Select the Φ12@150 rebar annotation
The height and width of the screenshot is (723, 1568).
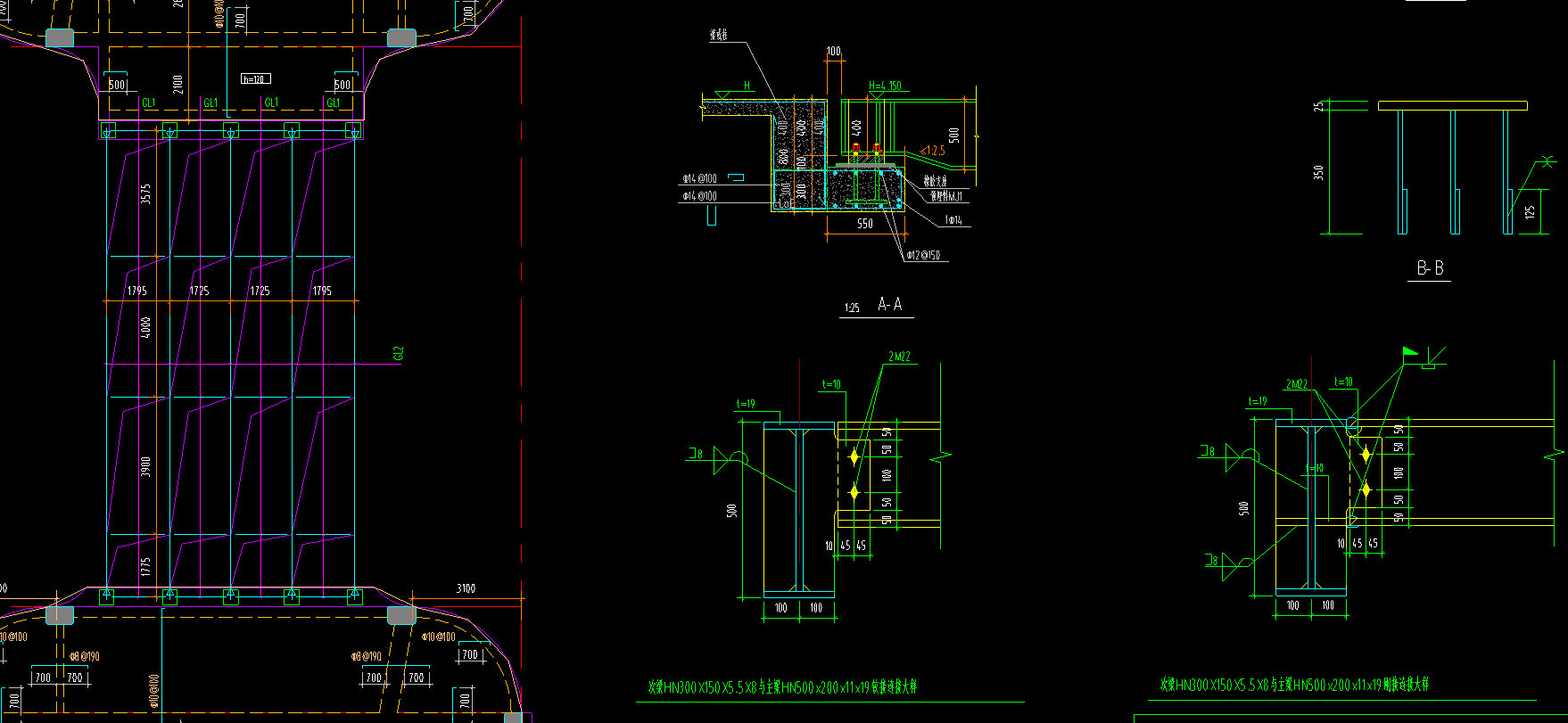coord(923,256)
